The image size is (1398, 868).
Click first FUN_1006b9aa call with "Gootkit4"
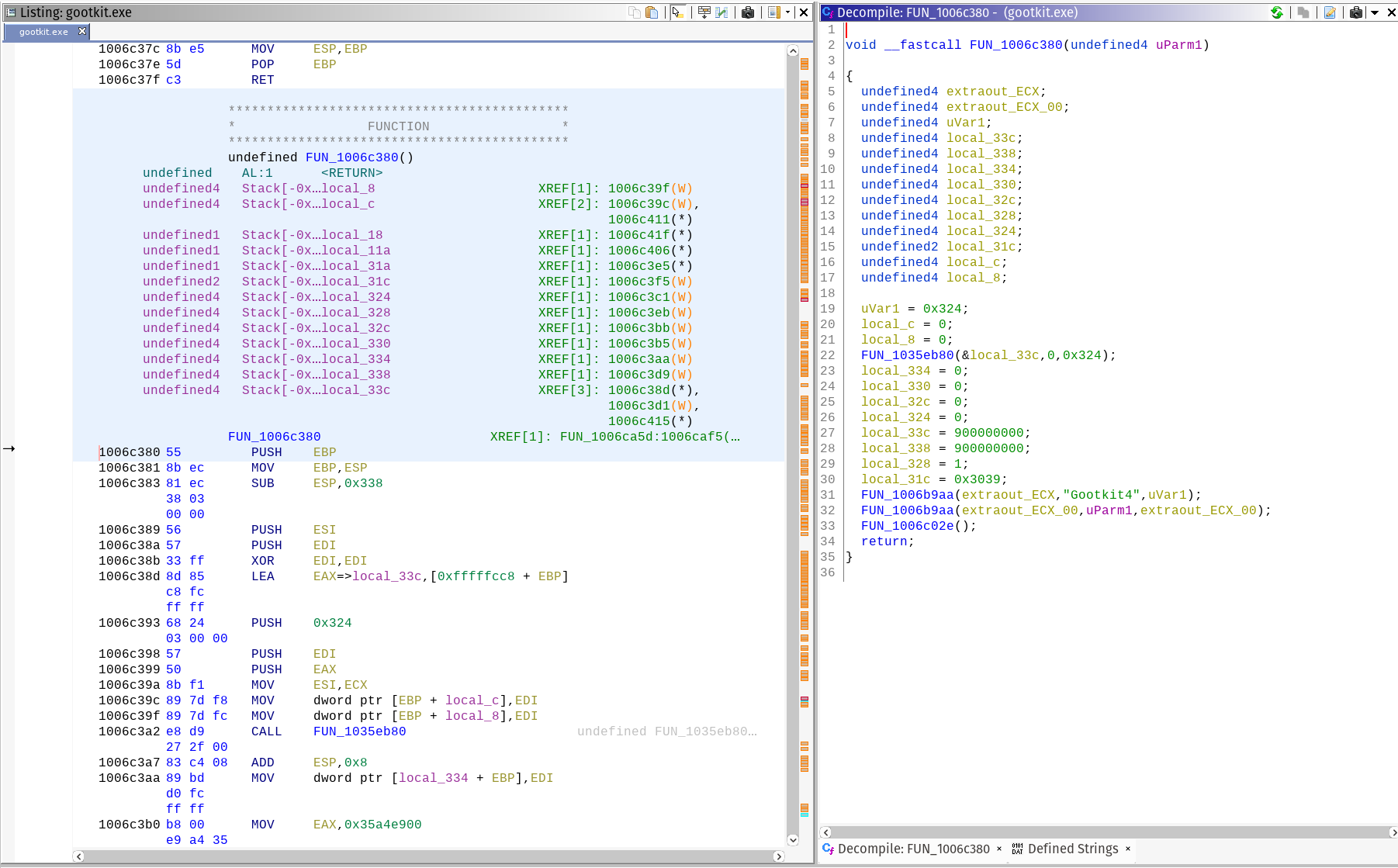(x=907, y=495)
